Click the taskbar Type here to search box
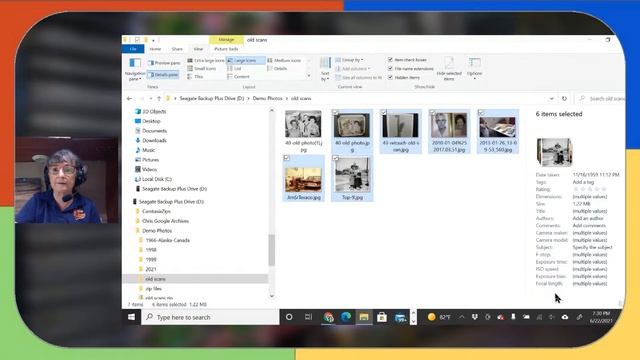 (210, 317)
